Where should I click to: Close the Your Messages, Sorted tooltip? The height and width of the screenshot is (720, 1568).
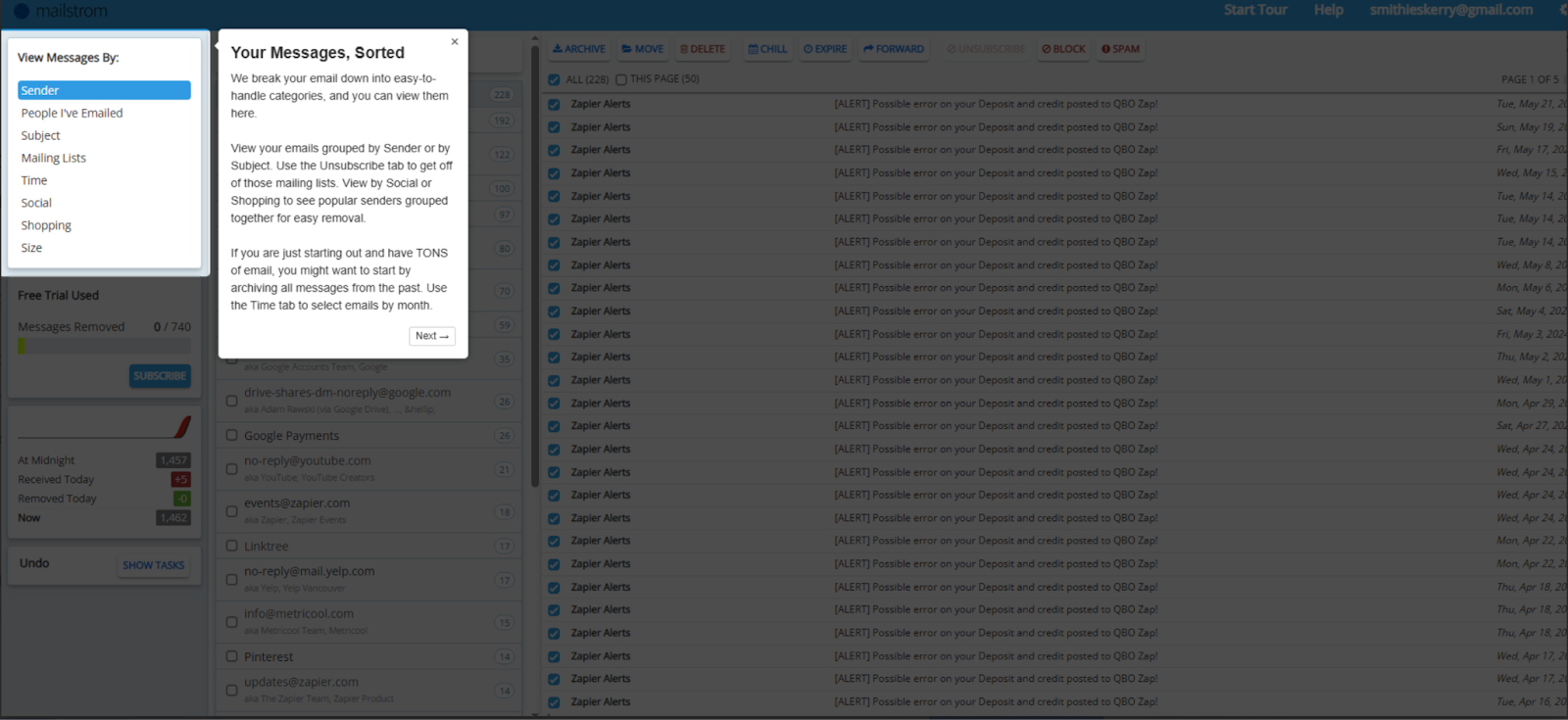coord(455,42)
